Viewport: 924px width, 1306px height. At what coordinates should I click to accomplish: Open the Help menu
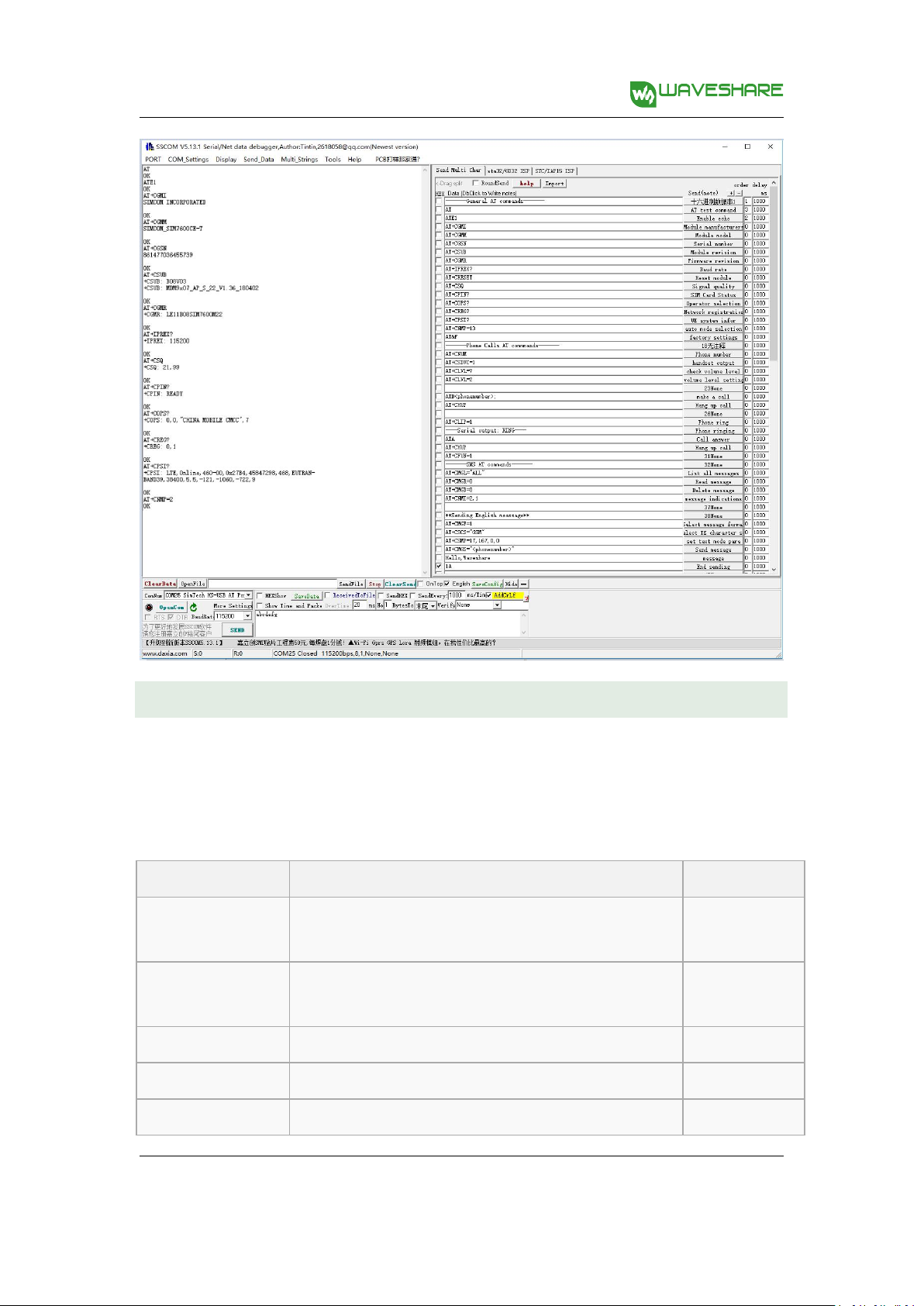(354, 160)
